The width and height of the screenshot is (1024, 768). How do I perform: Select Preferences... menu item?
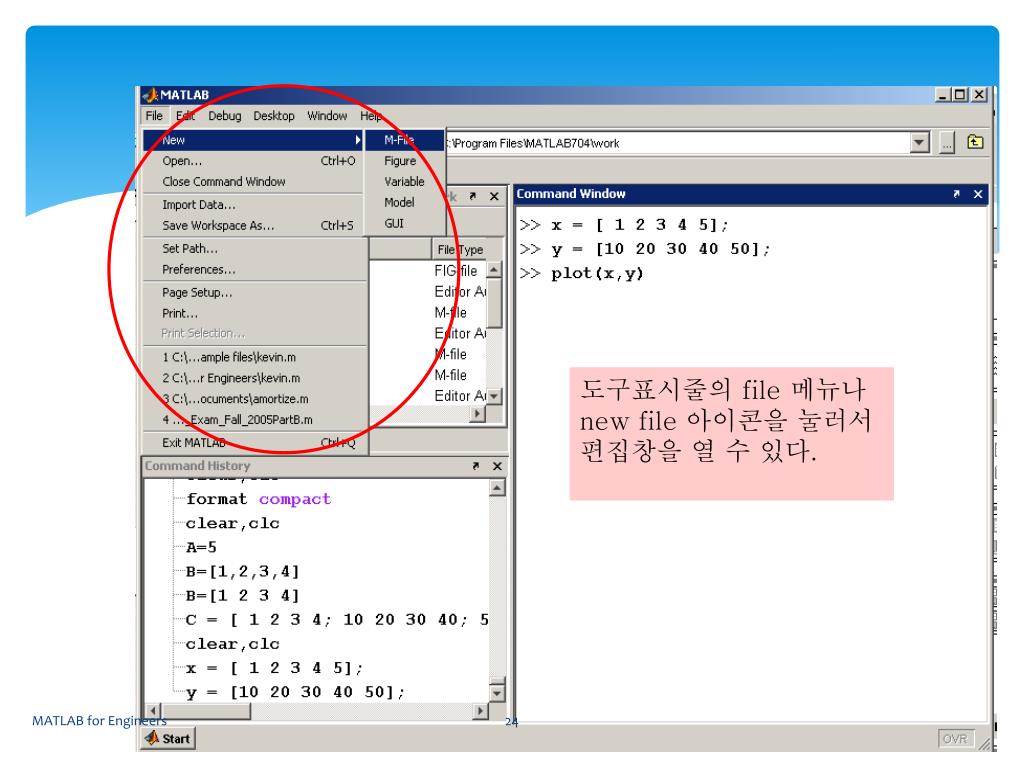pyautogui.click(x=255, y=269)
